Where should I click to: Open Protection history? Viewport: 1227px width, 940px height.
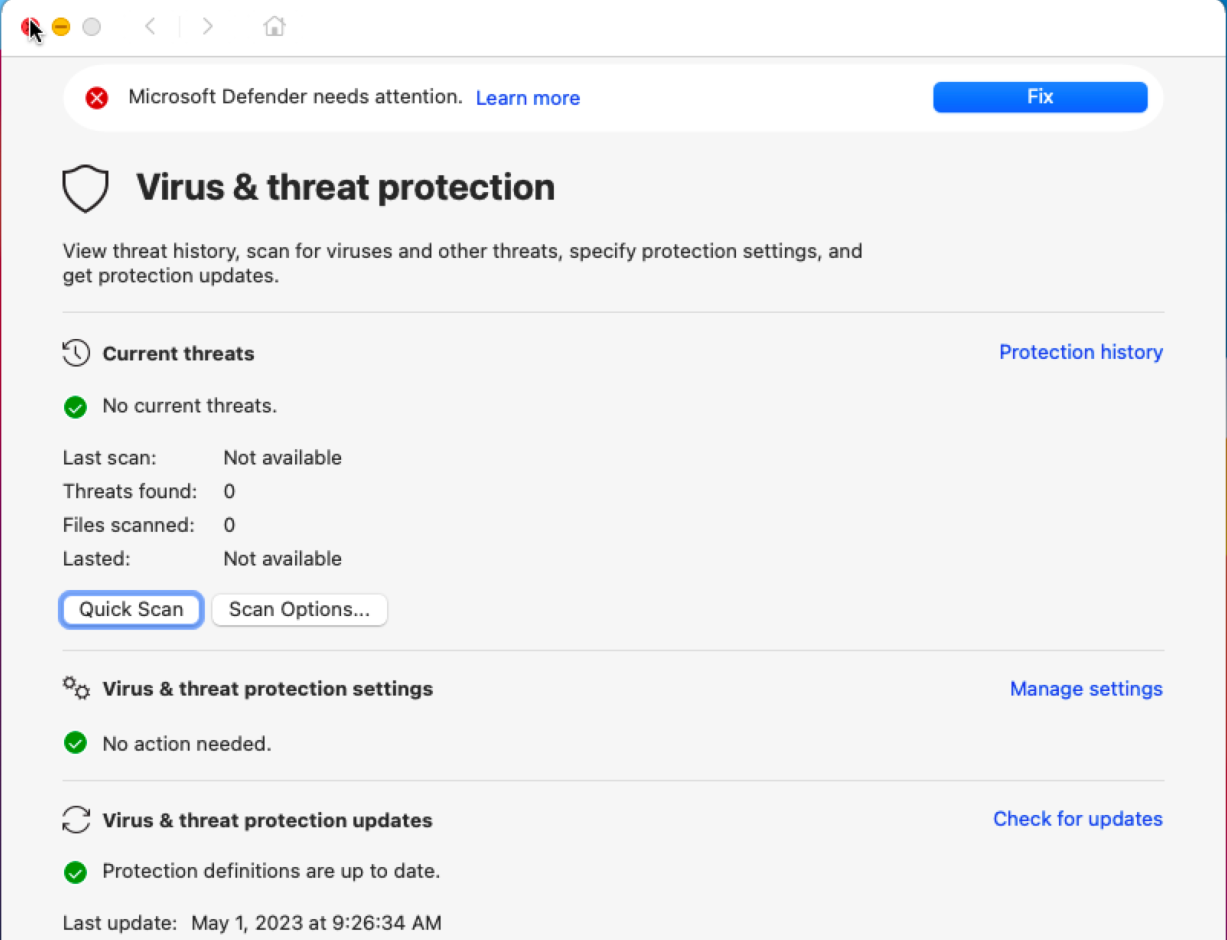1081,352
